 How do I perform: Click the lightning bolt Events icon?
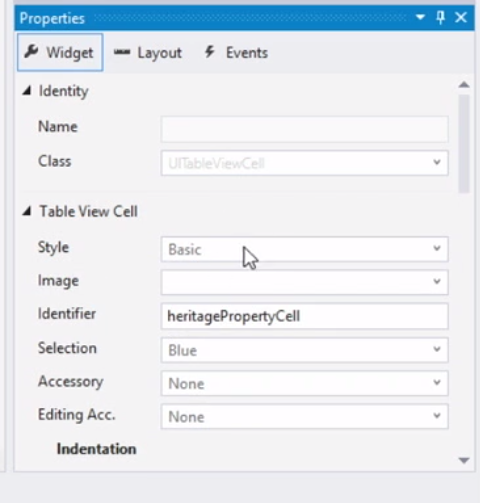click(209, 52)
